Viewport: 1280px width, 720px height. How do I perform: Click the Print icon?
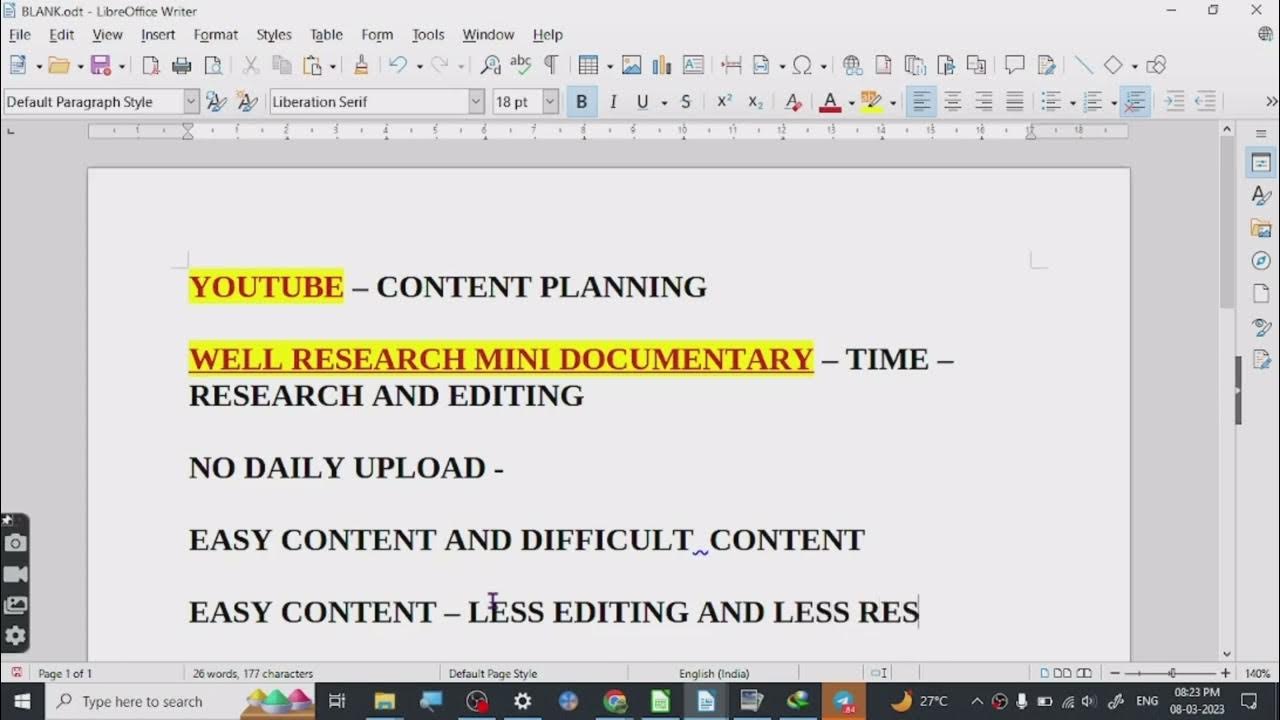click(x=182, y=65)
